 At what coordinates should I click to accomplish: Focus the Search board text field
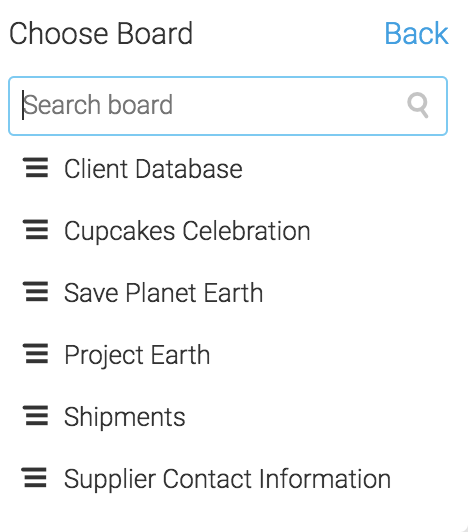[x=228, y=106]
